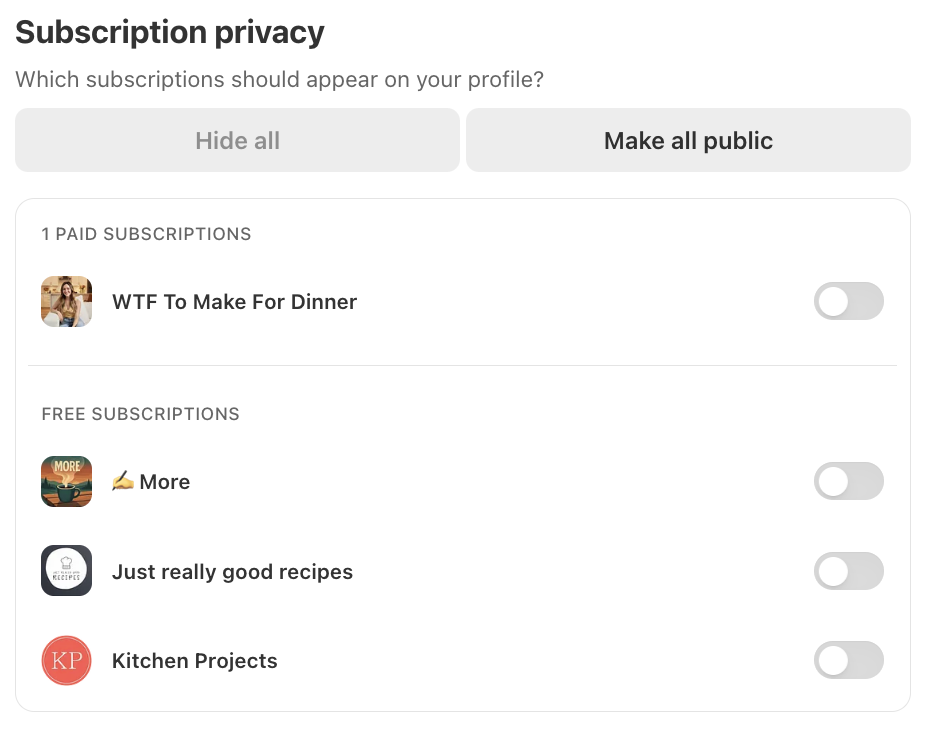Click the Just really good recipes logo
Image resolution: width=934 pixels, height=732 pixels.
66,571
